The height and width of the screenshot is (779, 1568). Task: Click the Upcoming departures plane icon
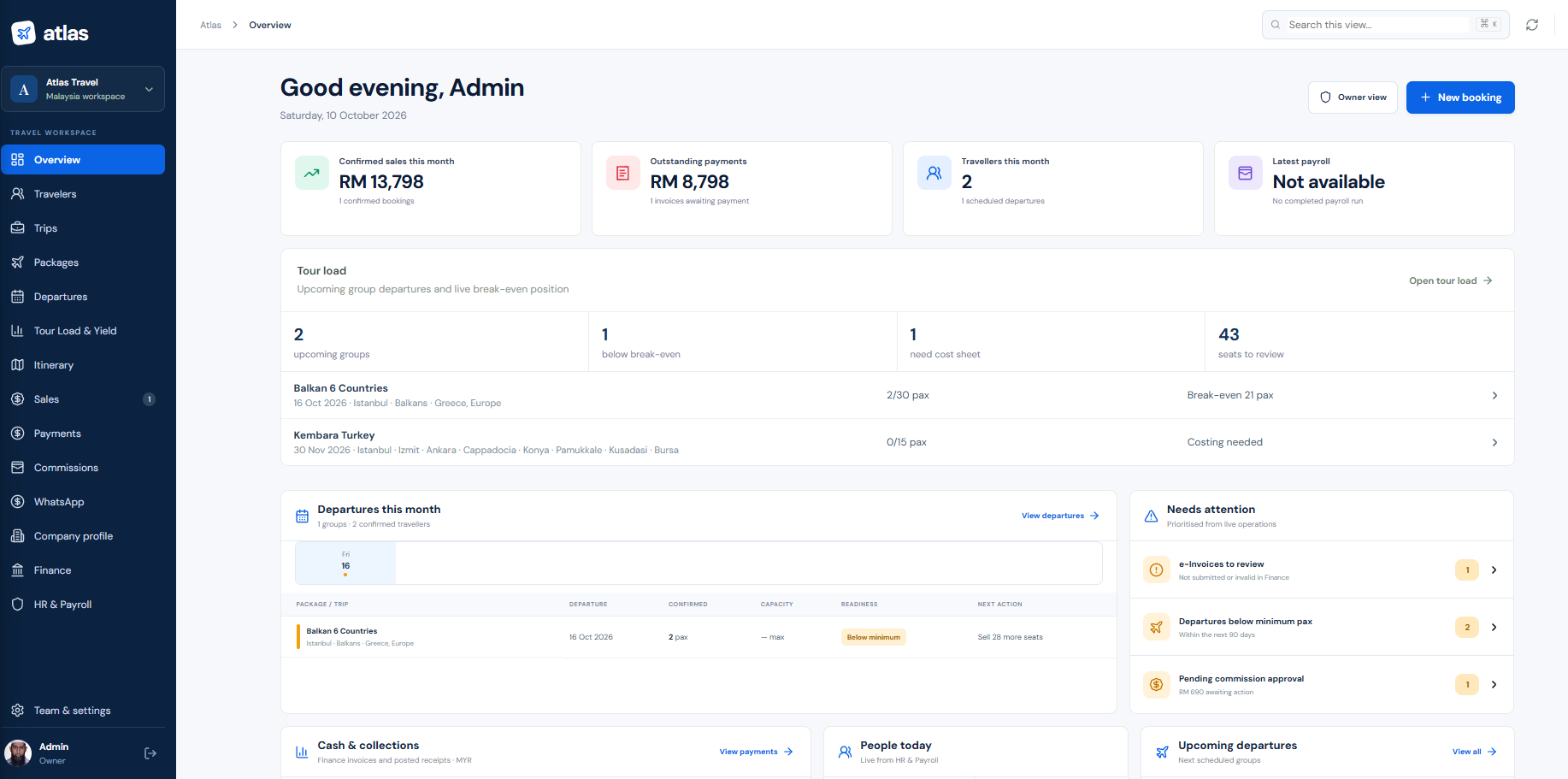[x=1162, y=752]
